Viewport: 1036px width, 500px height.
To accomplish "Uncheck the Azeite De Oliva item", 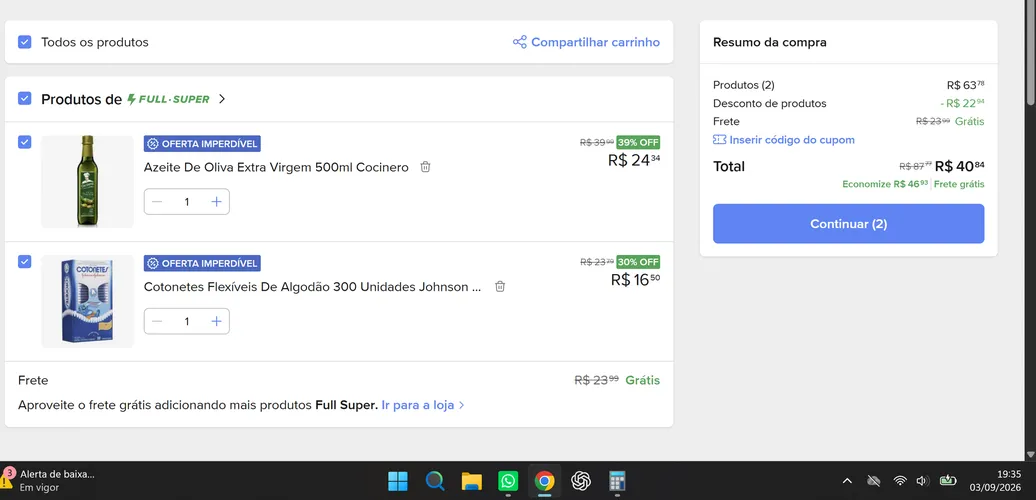I will (24, 142).
